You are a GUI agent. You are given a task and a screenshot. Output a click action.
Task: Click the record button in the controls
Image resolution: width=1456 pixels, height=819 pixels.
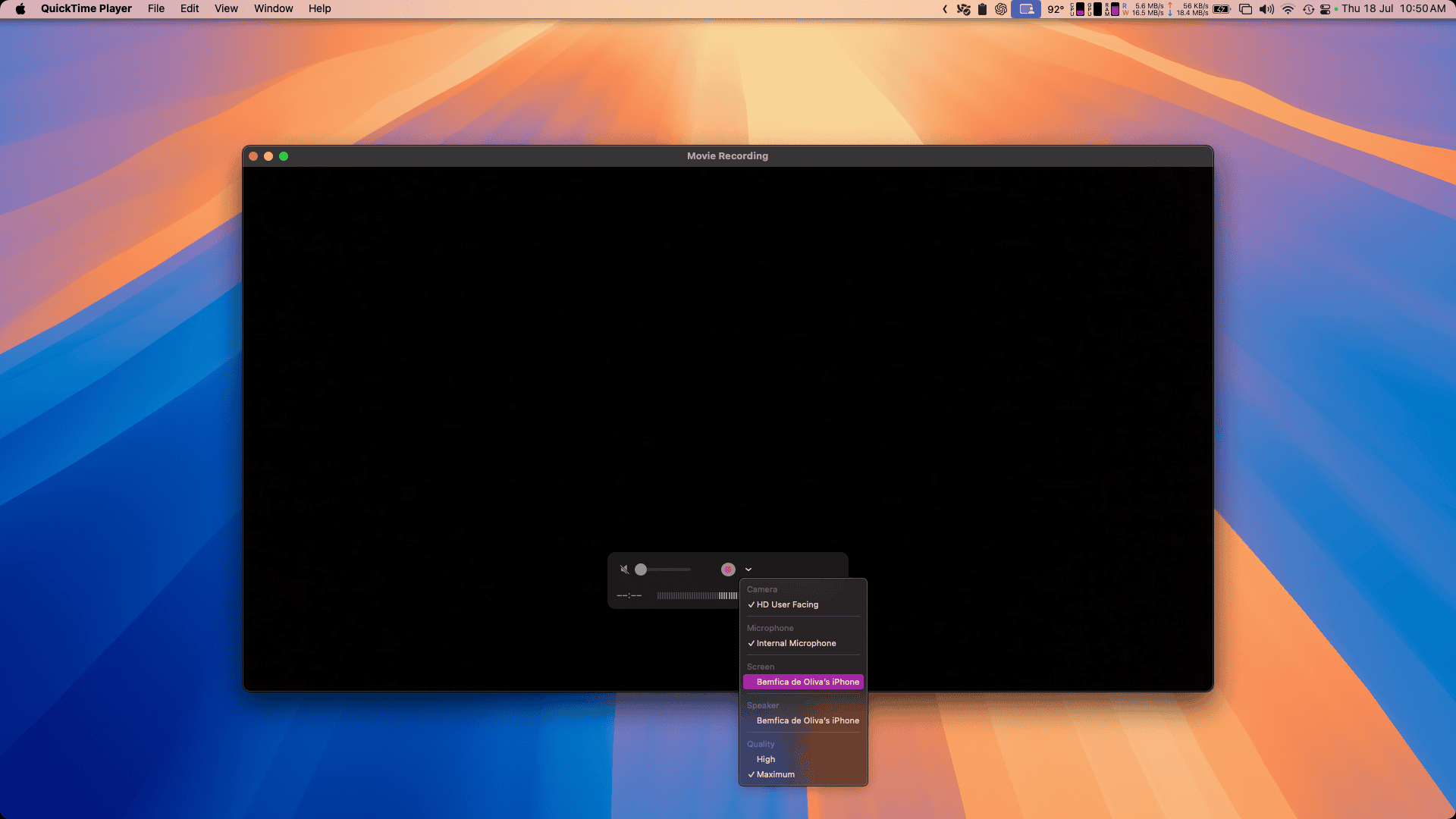(x=727, y=570)
